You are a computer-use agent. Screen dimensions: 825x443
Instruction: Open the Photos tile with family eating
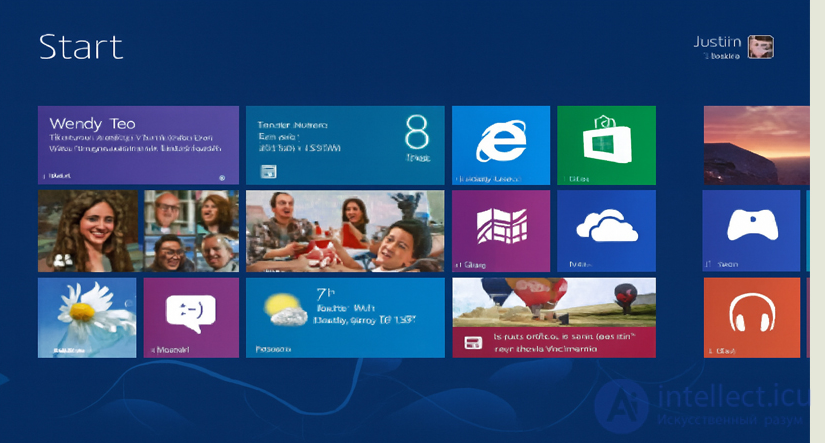(x=345, y=231)
